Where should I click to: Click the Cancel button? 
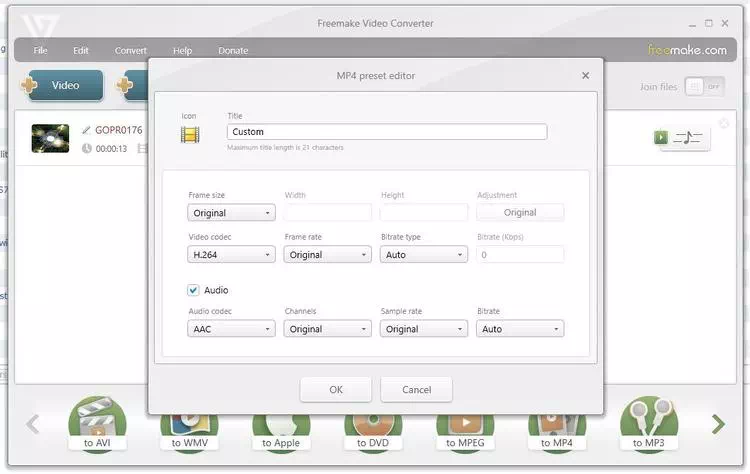pos(417,389)
